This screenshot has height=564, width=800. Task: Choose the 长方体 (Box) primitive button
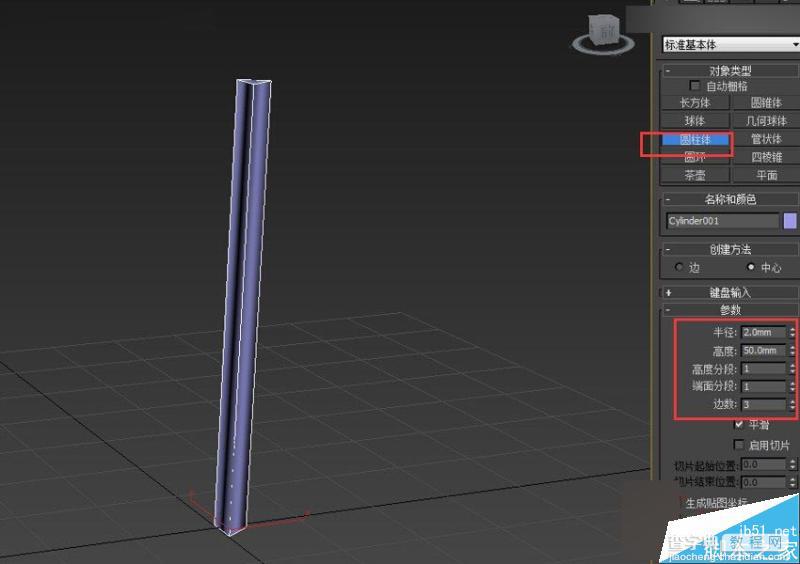click(x=695, y=103)
